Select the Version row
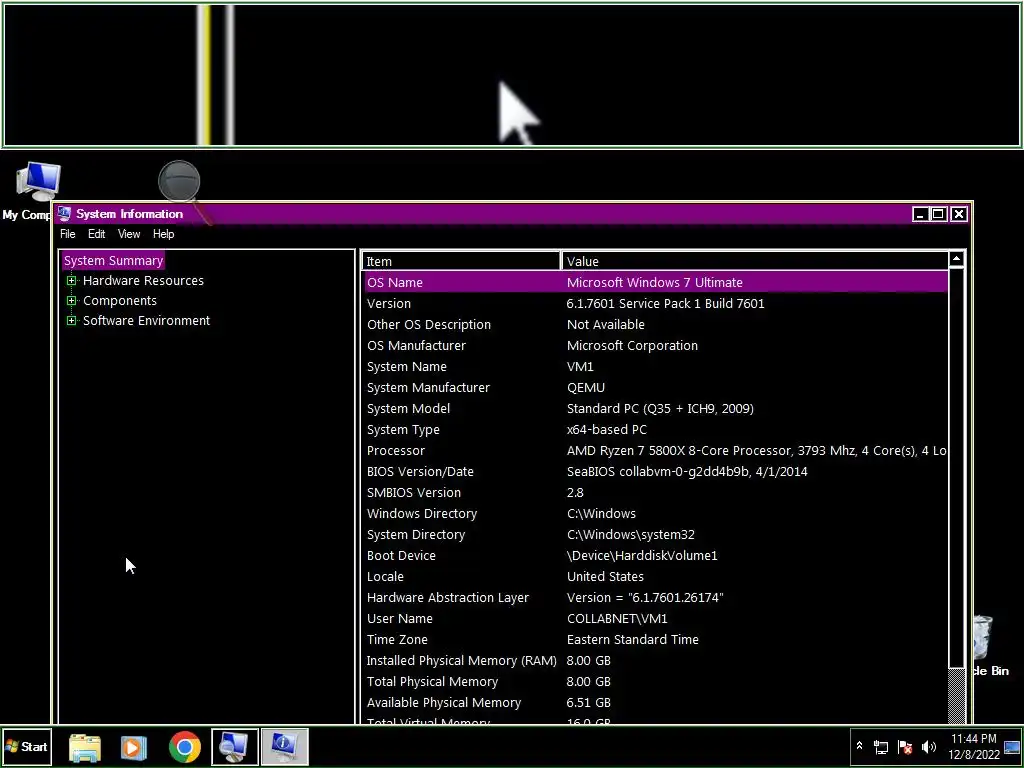 (x=656, y=304)
